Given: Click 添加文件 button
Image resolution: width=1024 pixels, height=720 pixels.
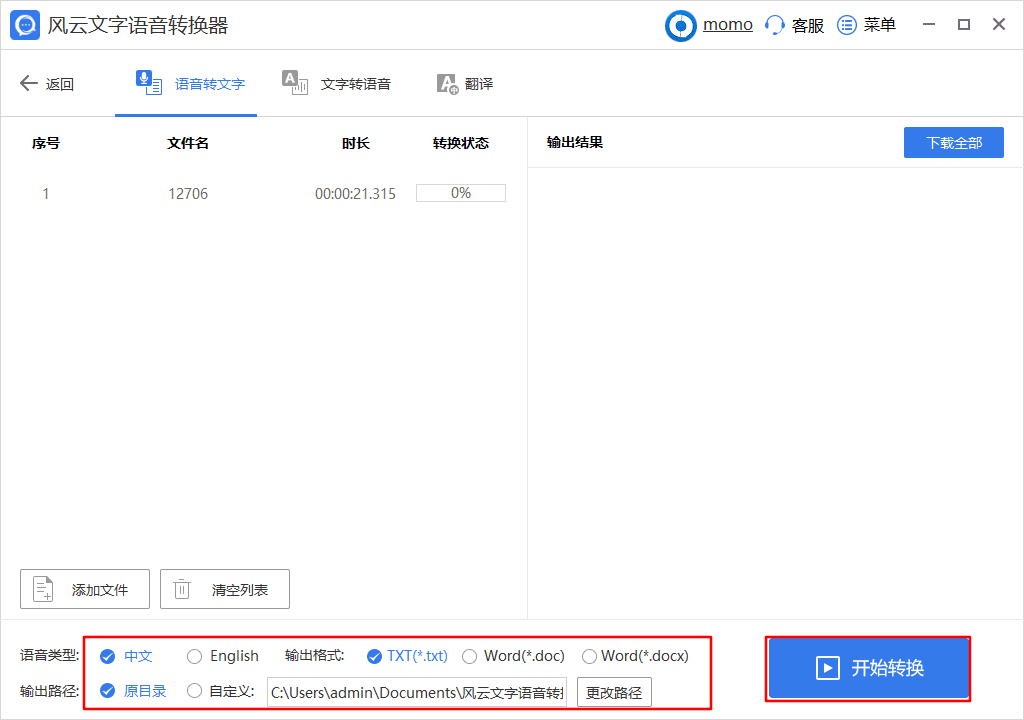Looking at the screenshot, I should click(85, 589).
